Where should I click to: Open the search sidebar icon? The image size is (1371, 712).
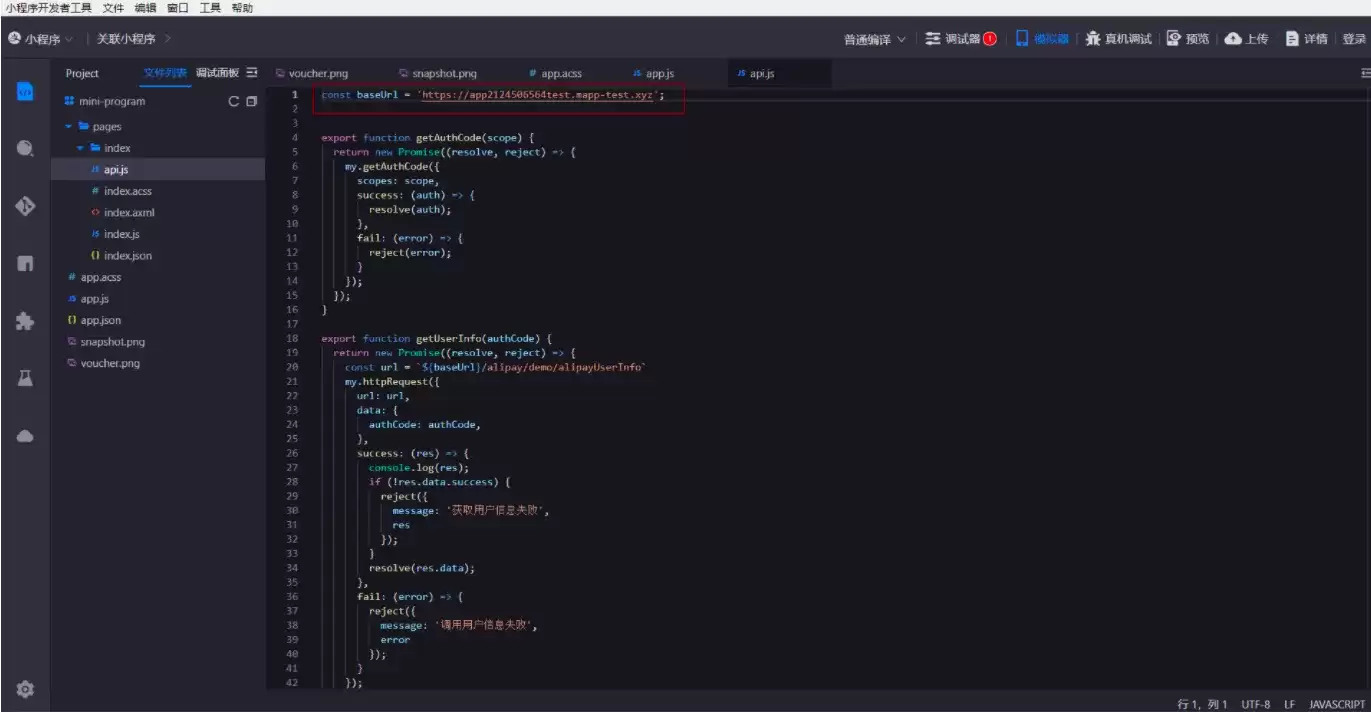(x=25, y=149)
